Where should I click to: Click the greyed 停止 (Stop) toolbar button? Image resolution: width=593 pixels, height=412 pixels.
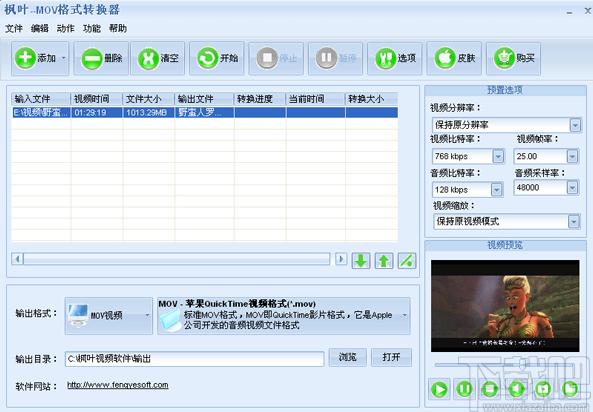276,58
